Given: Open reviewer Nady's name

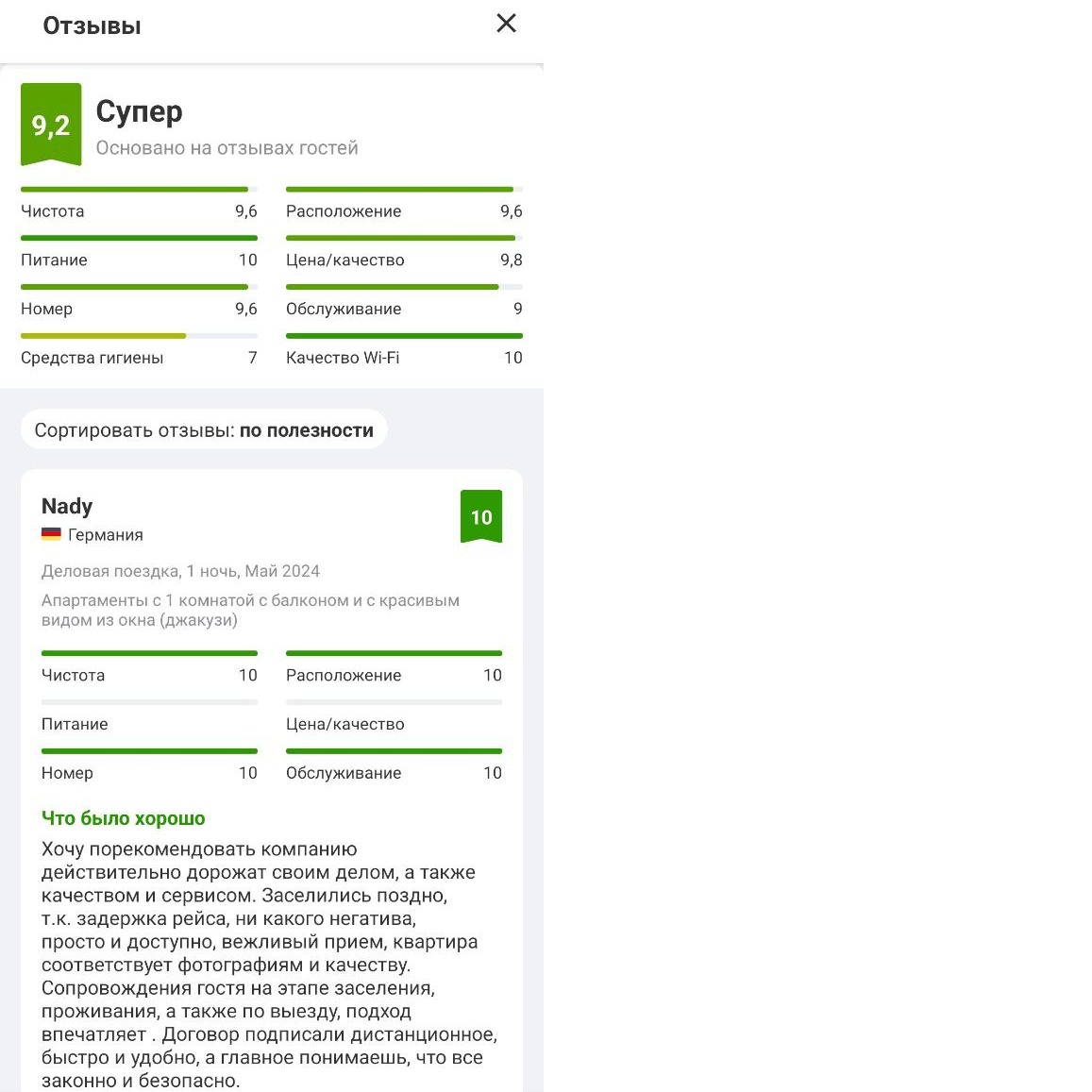Looking at the screenshot, I should [67, 507].
